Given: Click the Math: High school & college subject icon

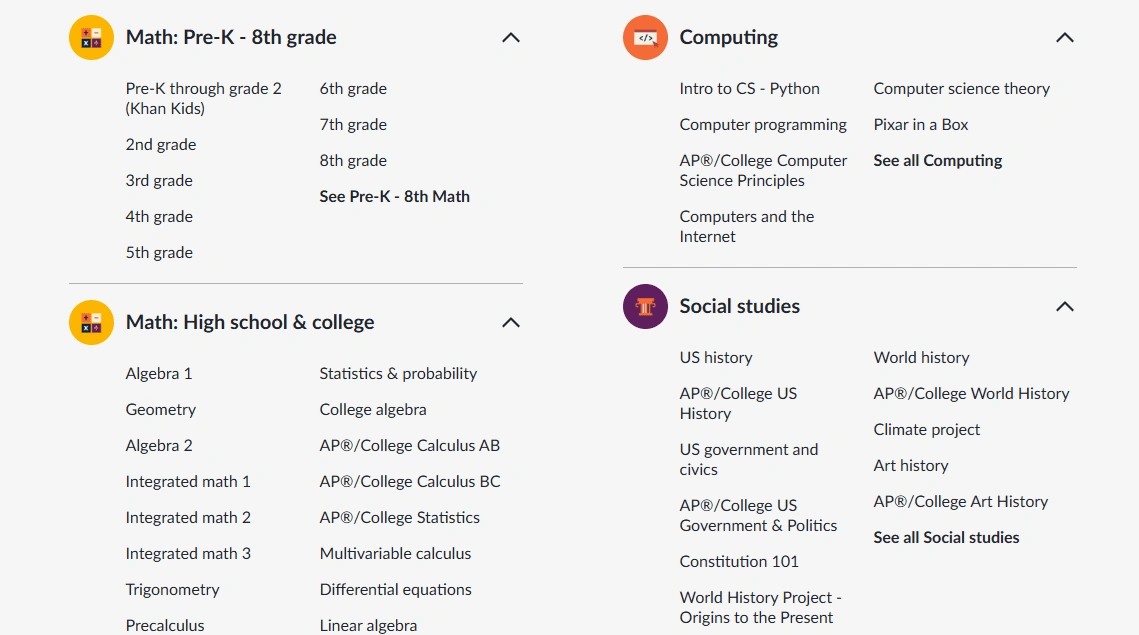Looking at the screenshot, I should 91,322.
